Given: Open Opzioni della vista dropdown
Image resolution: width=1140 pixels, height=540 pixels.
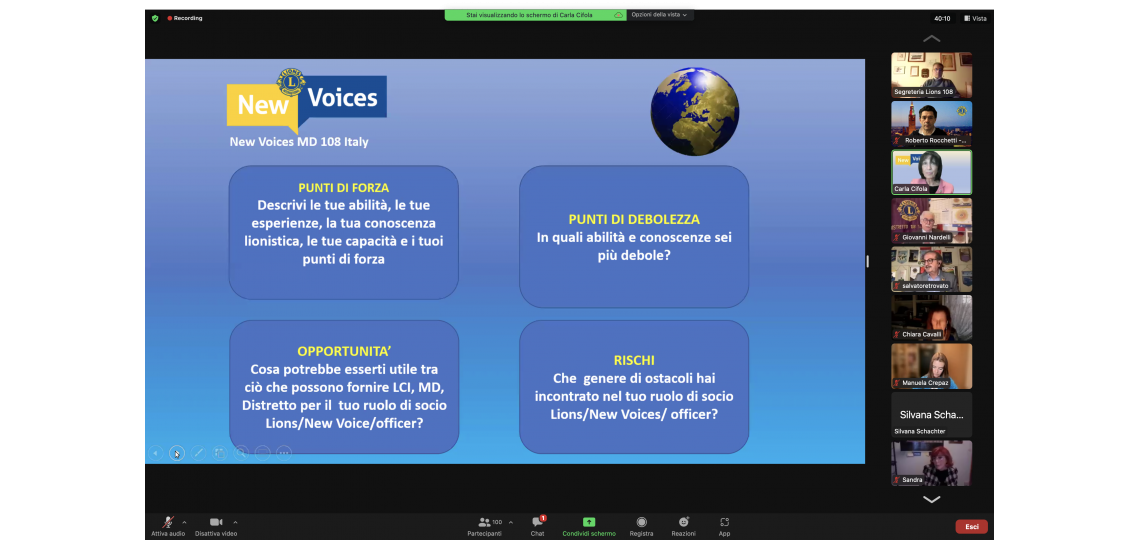Looking at the screenshot, I should click(659, 15).
